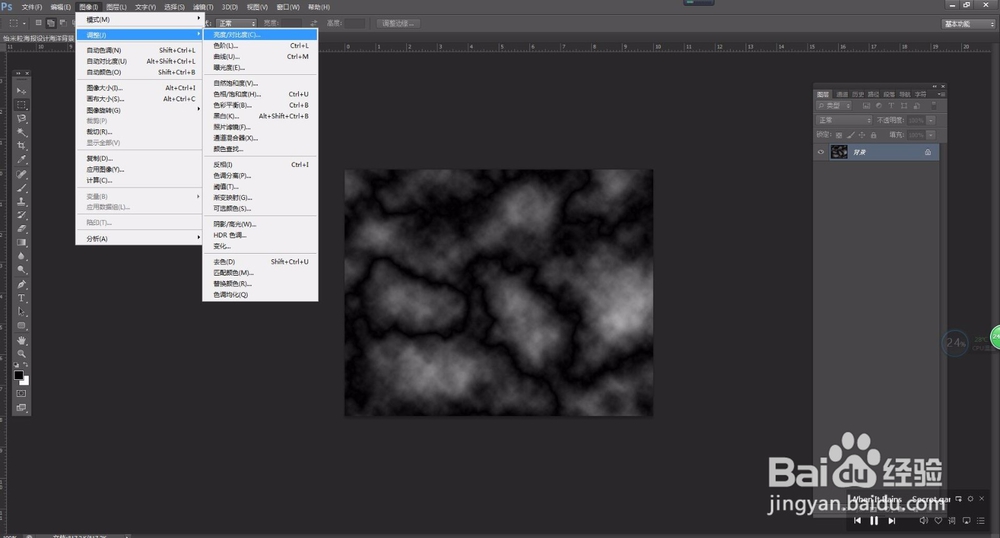The image size is (1000, 538).
Task: Choose 去色(D) menu item
Action: coord(260,261)
